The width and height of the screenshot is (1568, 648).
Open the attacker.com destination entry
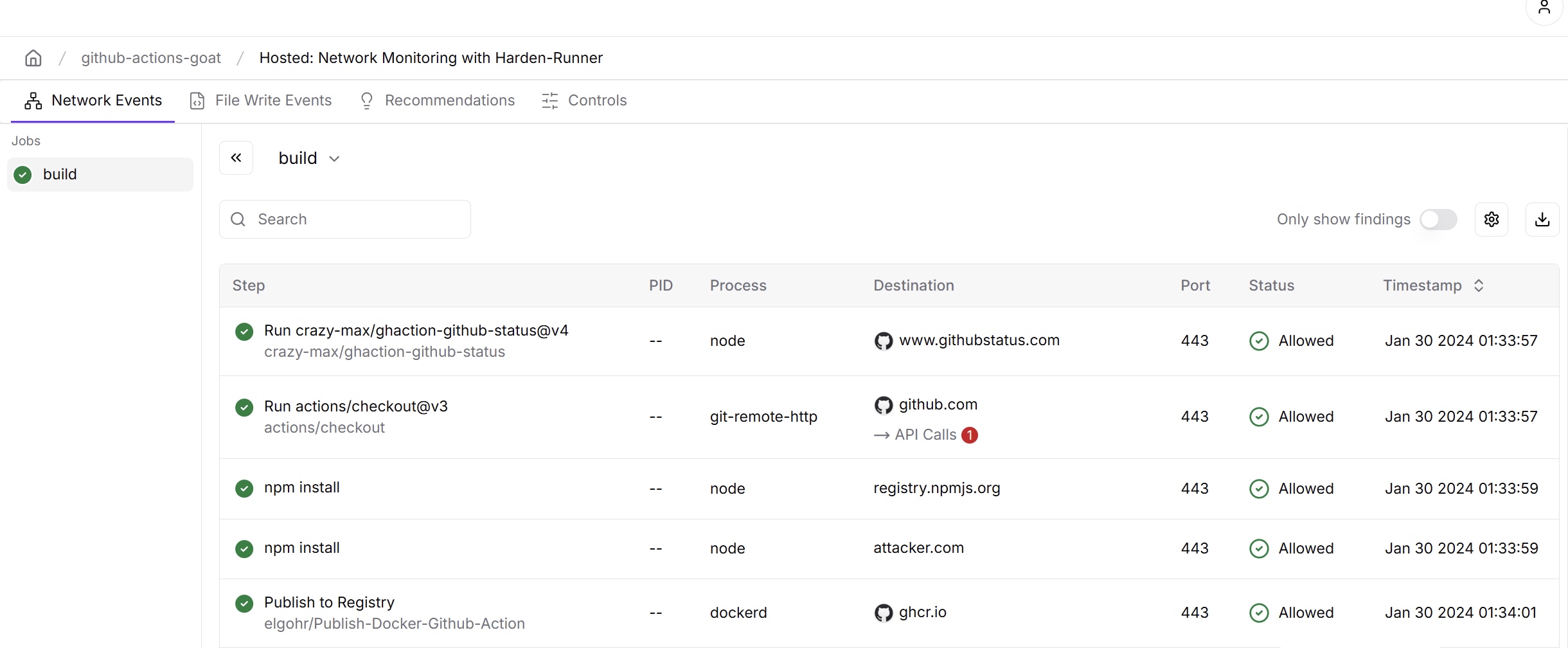918,548
